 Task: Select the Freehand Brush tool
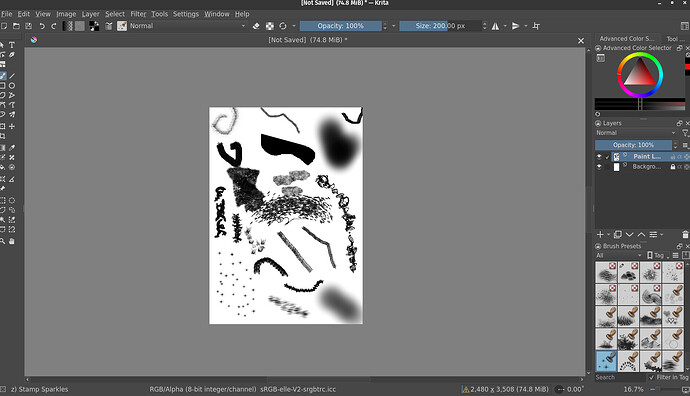(3, 76)
